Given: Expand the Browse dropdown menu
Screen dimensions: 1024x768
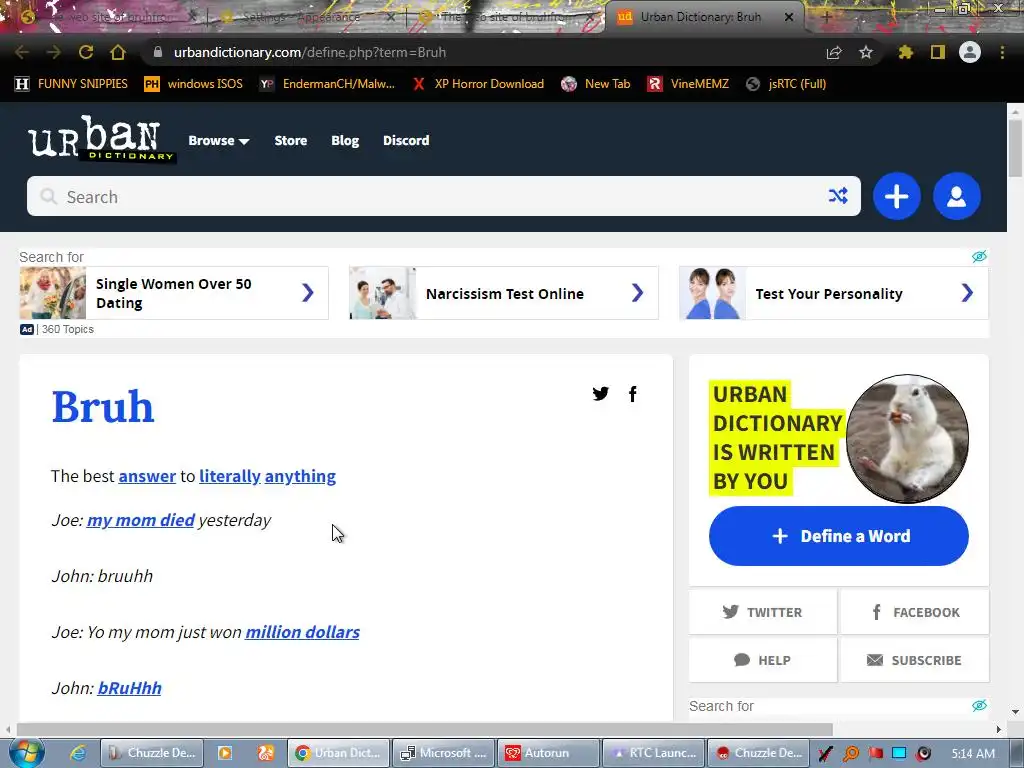Looking at the screenshot, I should (x=219, y=140).
